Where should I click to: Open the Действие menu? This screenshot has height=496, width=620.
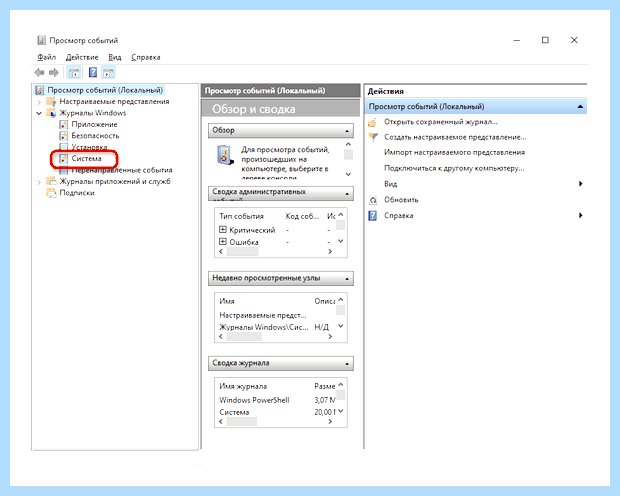pos(82,57)
